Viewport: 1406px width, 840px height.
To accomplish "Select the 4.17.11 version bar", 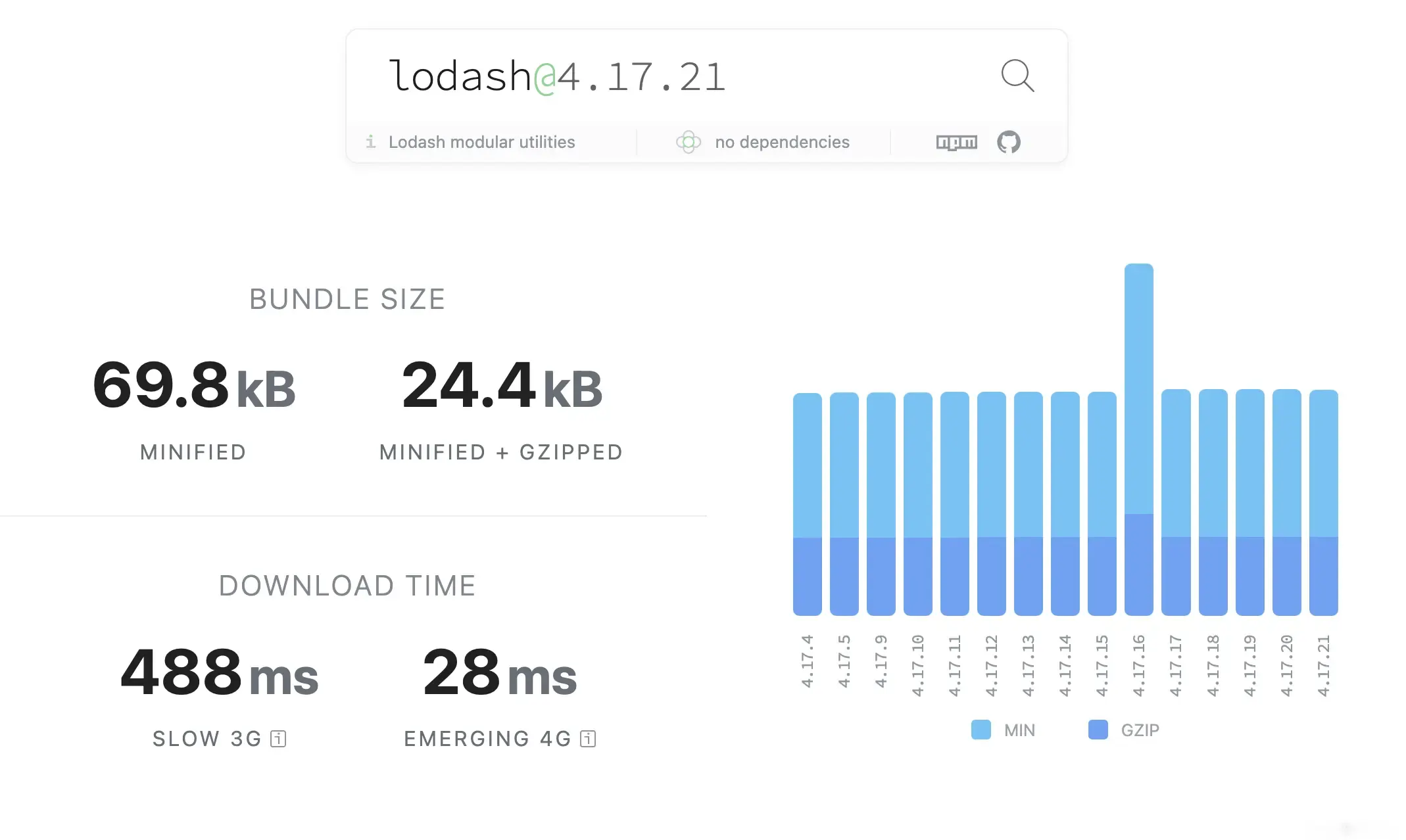I will tap(954, 504).
